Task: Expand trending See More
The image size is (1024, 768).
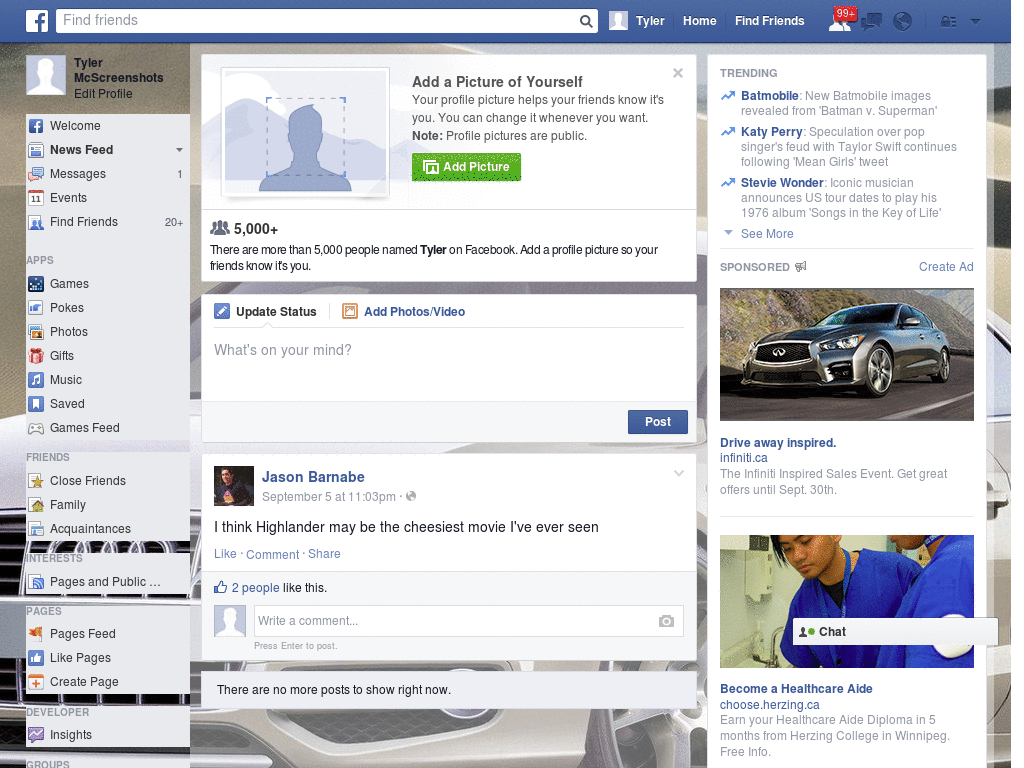Action: click(x=767, y=234)
